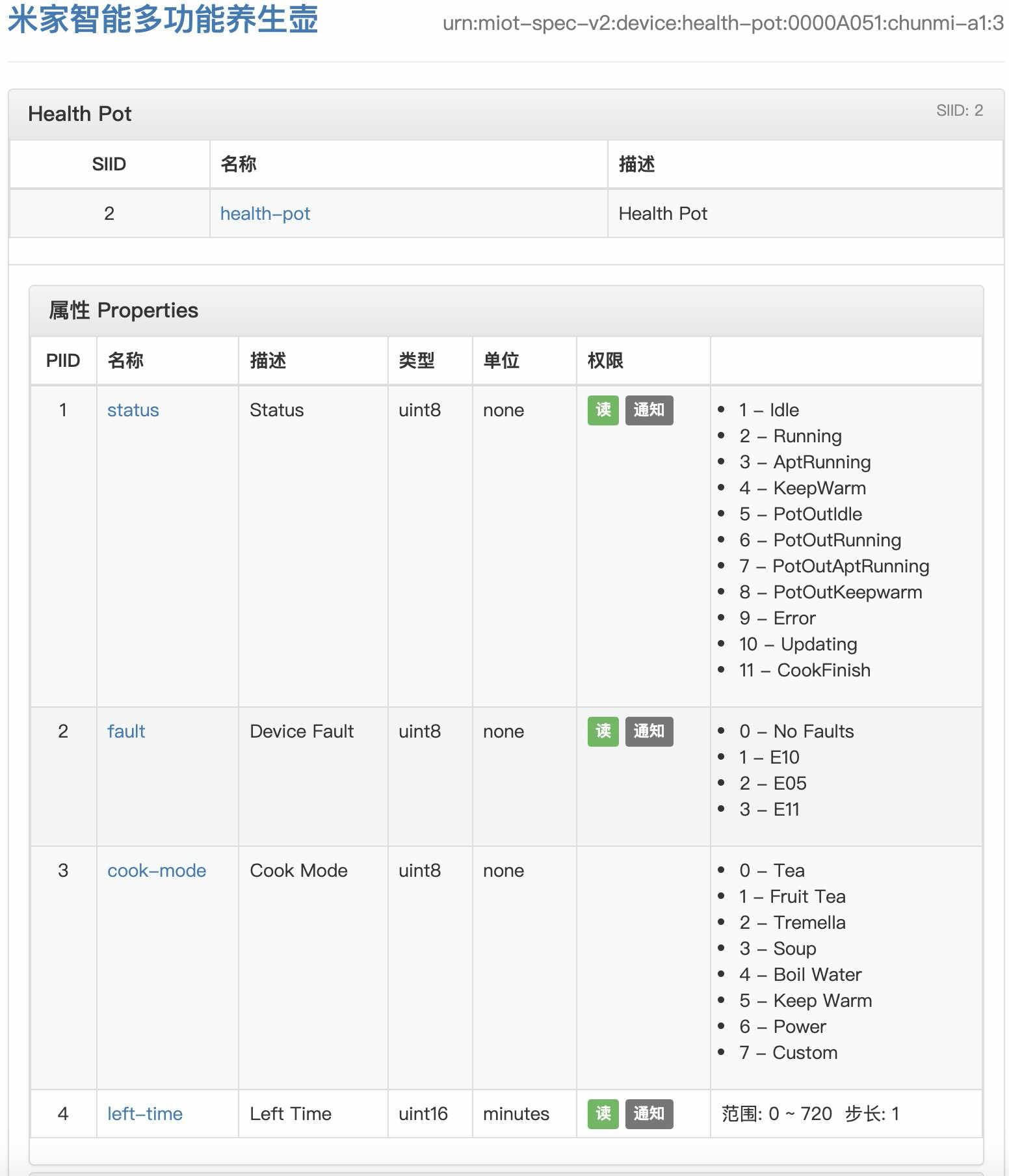
Task: Click the '10 – Updating' value
Action: 798,644
